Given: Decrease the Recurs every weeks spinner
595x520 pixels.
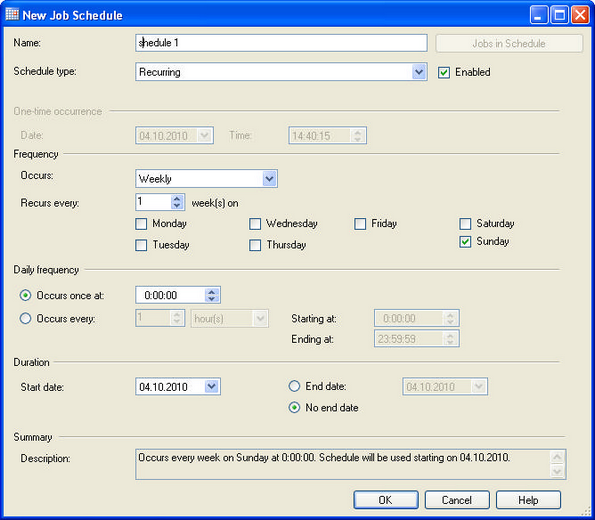Looking at the screenshot, I should [x=177, y=206].
